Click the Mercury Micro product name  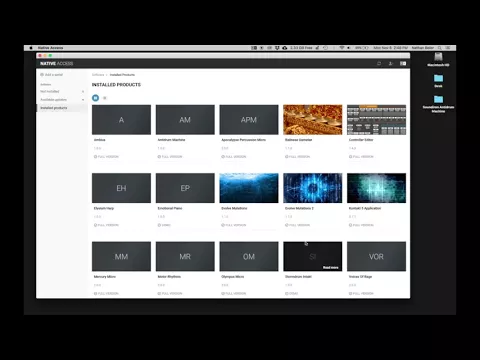coord(105,277)
